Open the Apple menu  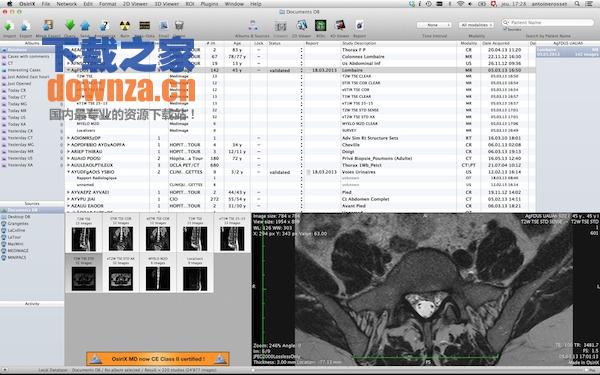[9, 4]
